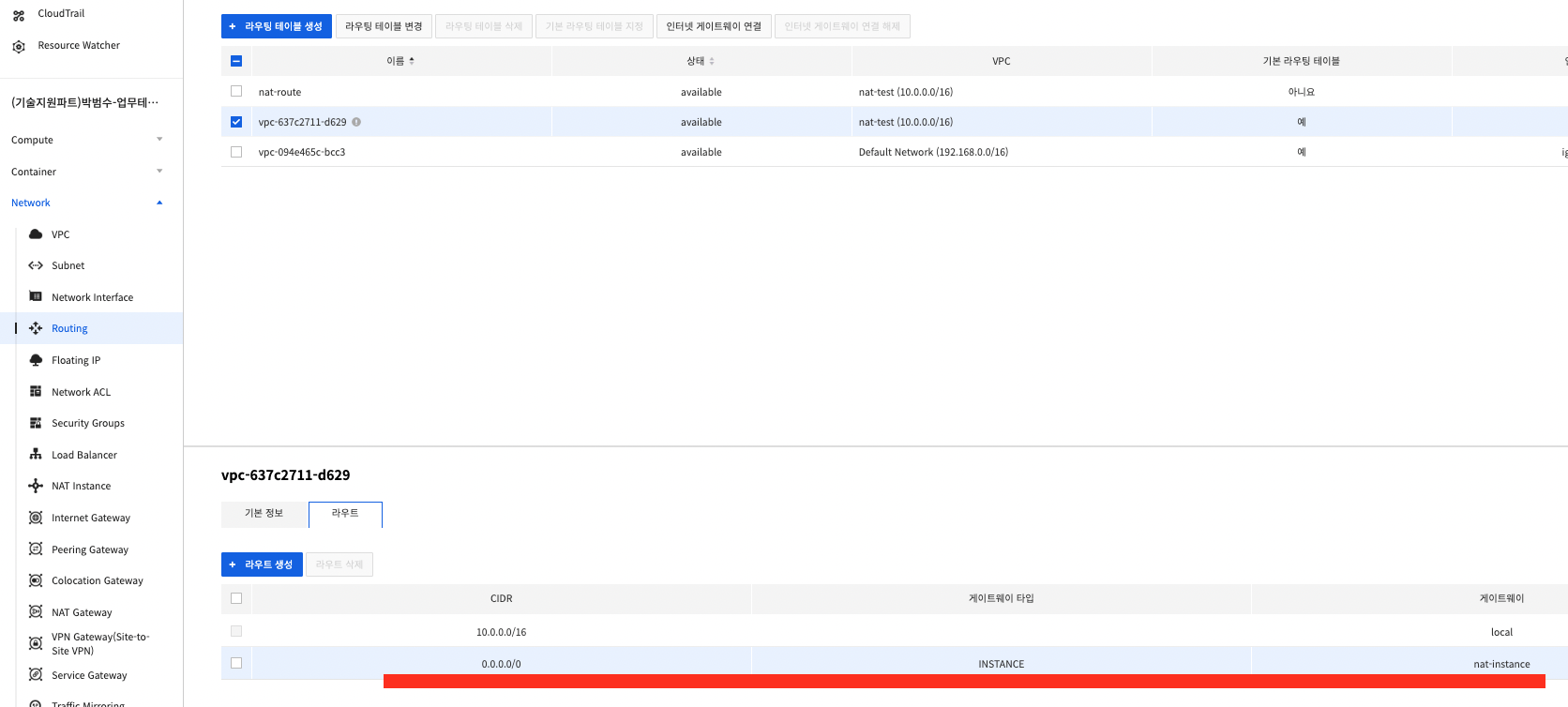This screenshot has height=707, width=1568.
Task: Click the disabled 기본 라우팅 테이블 지정 button
Action: tap(595, 26)
